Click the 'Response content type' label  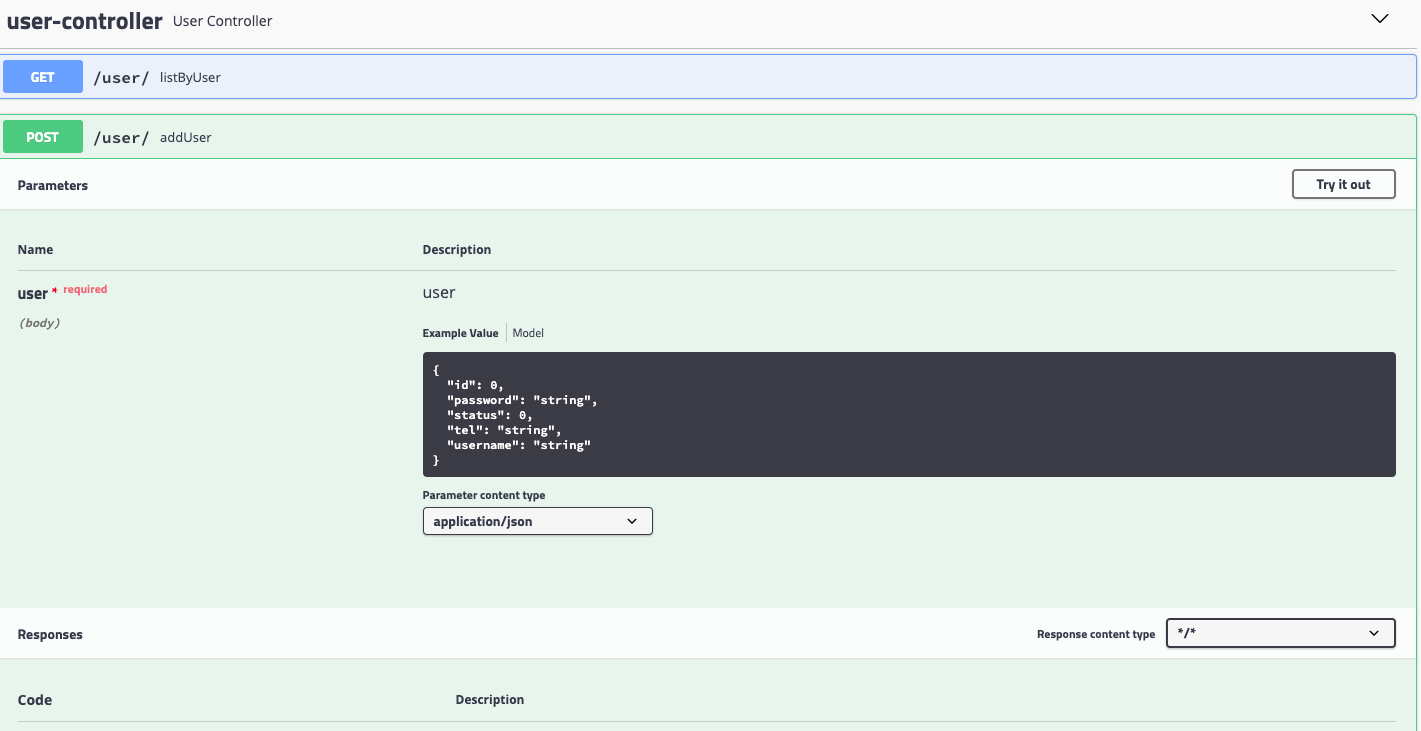pyautogui.click(x=1096, y=634)
